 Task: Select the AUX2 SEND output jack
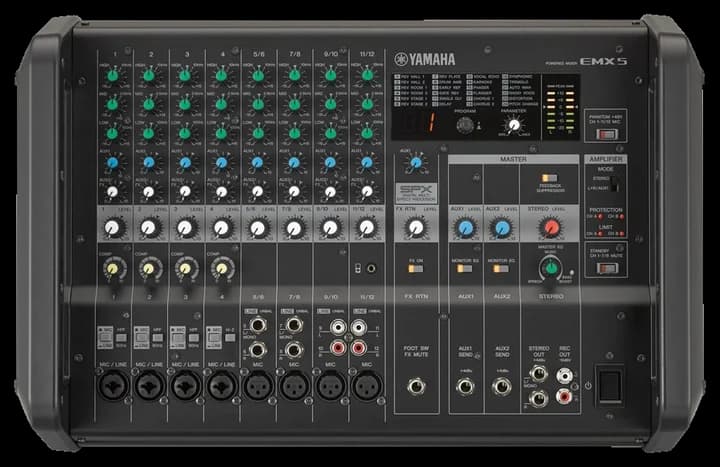coord(501,386)
